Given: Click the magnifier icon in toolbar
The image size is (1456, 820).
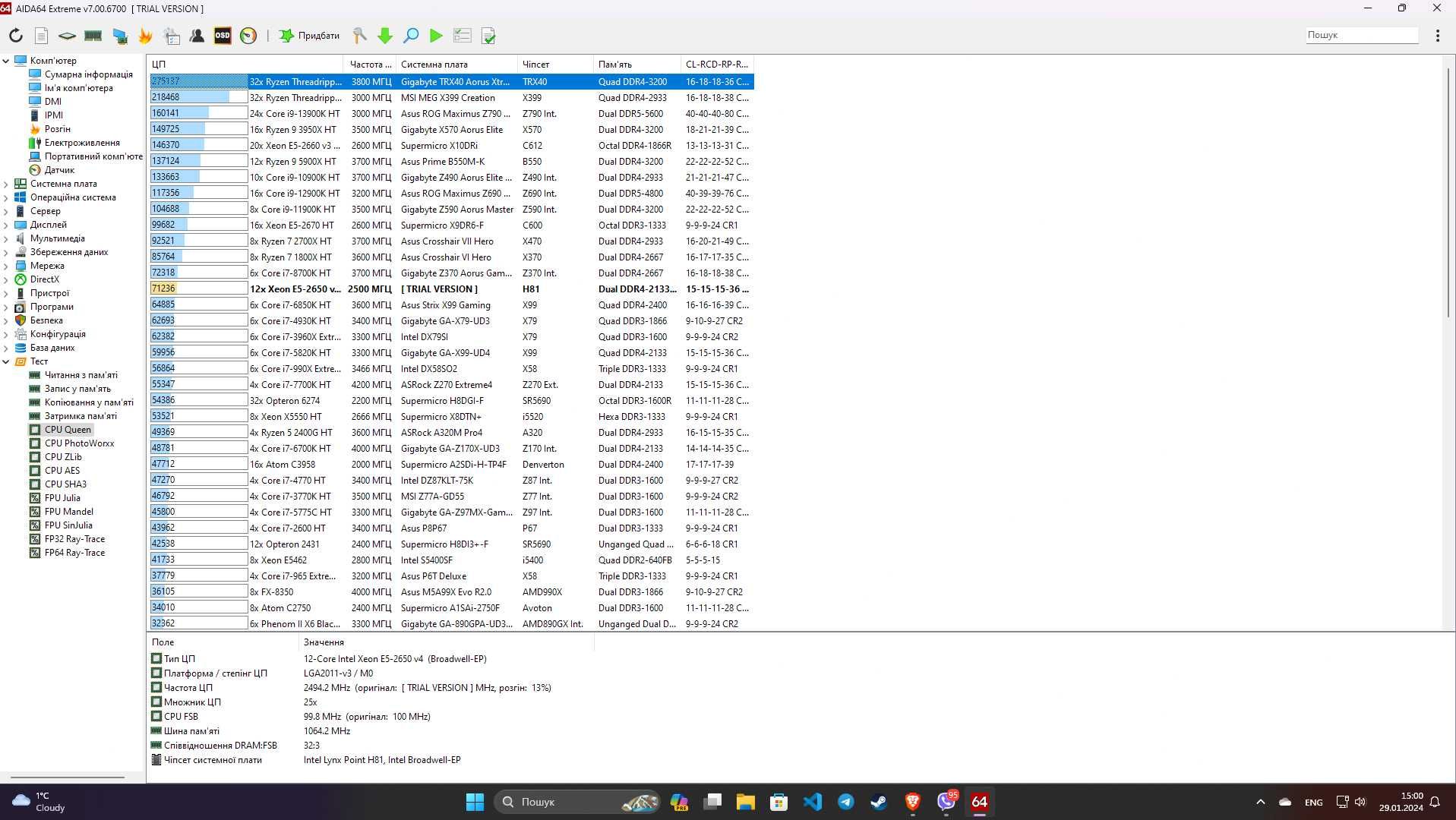Looking at the screenshot, I should [x=411, y=36].
